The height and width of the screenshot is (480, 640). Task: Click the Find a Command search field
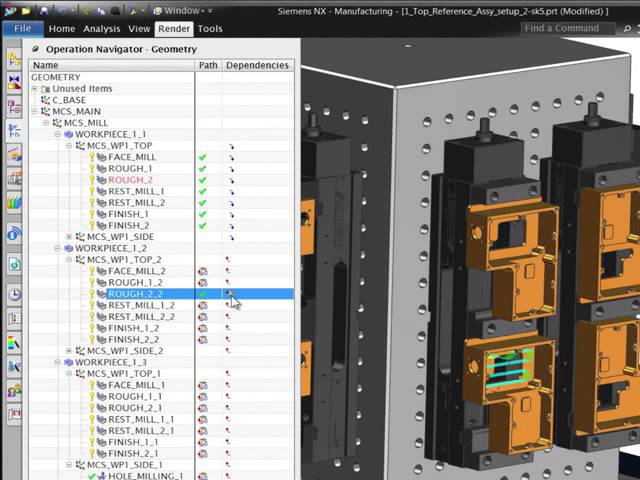[568, 29]
